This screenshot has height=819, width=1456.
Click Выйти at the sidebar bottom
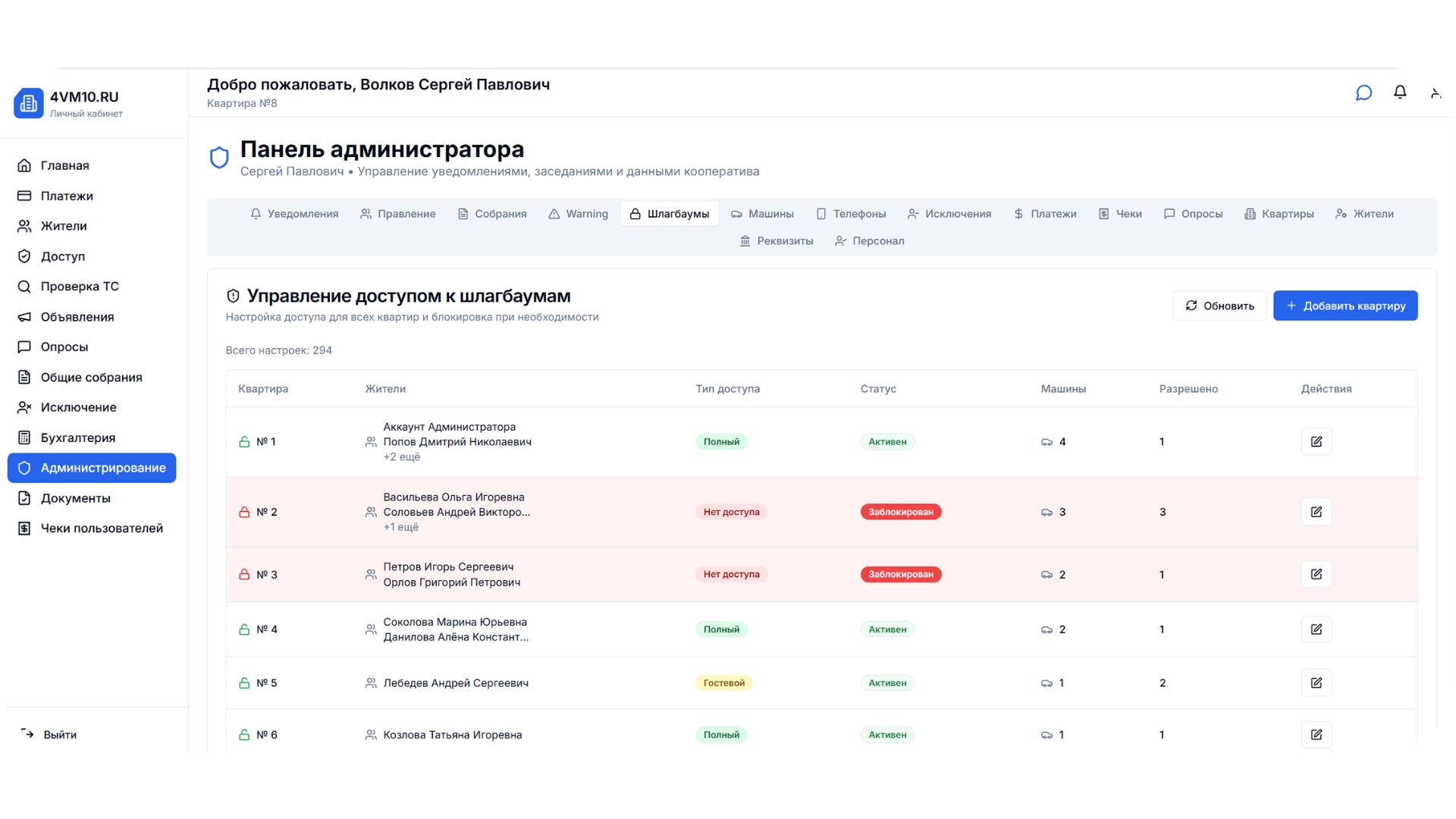tap(60, 735)
